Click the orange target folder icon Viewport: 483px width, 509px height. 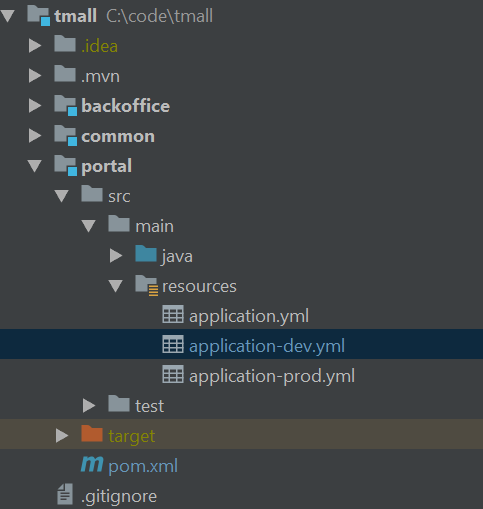tap(92, 434)
